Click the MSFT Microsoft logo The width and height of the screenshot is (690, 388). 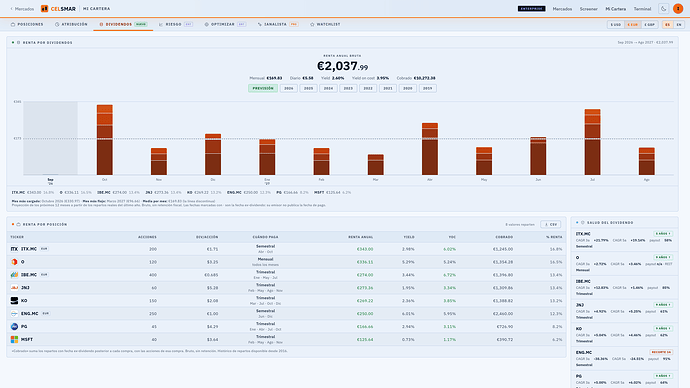(14, 340)
